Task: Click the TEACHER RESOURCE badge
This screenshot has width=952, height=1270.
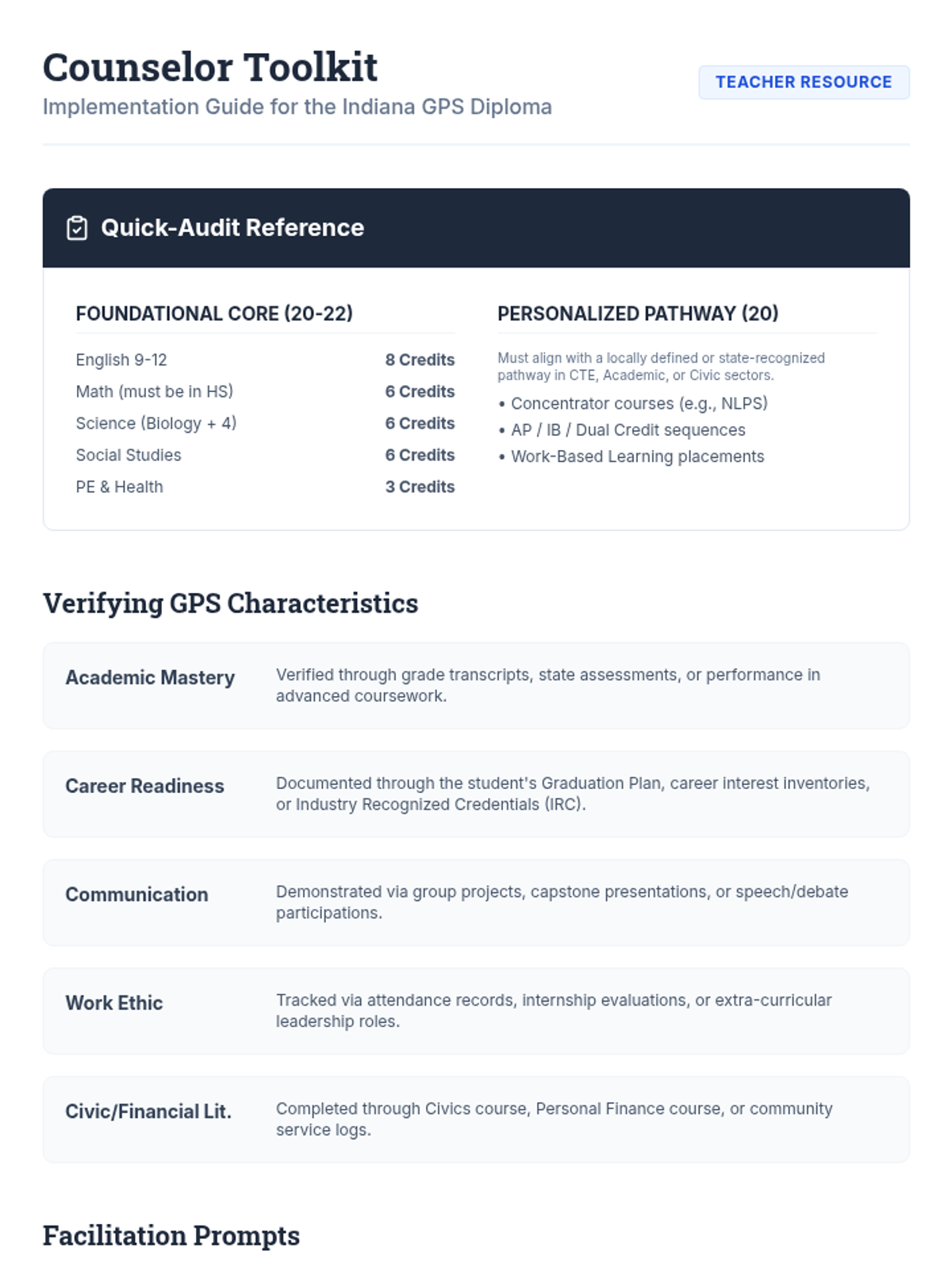Action: click(x=803, y=83)
